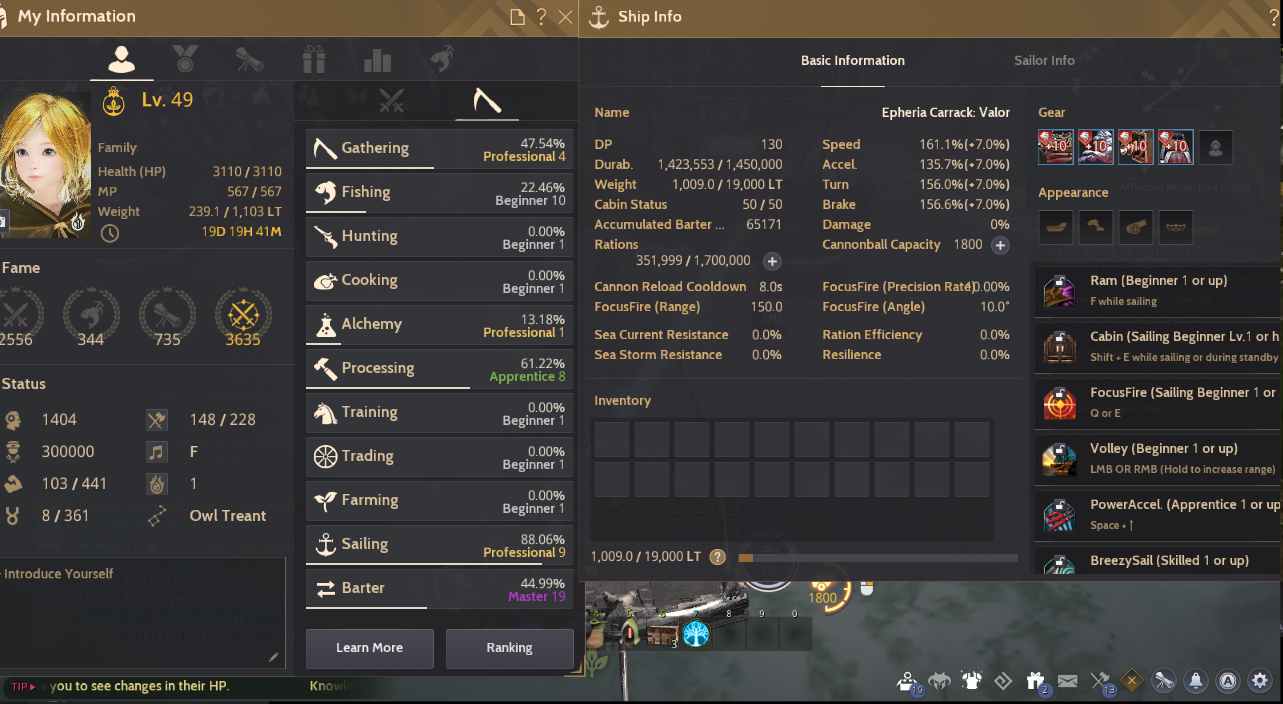Open the scroll history tab icon
This screenshot has height=704, width=1283.
[249, 60]
